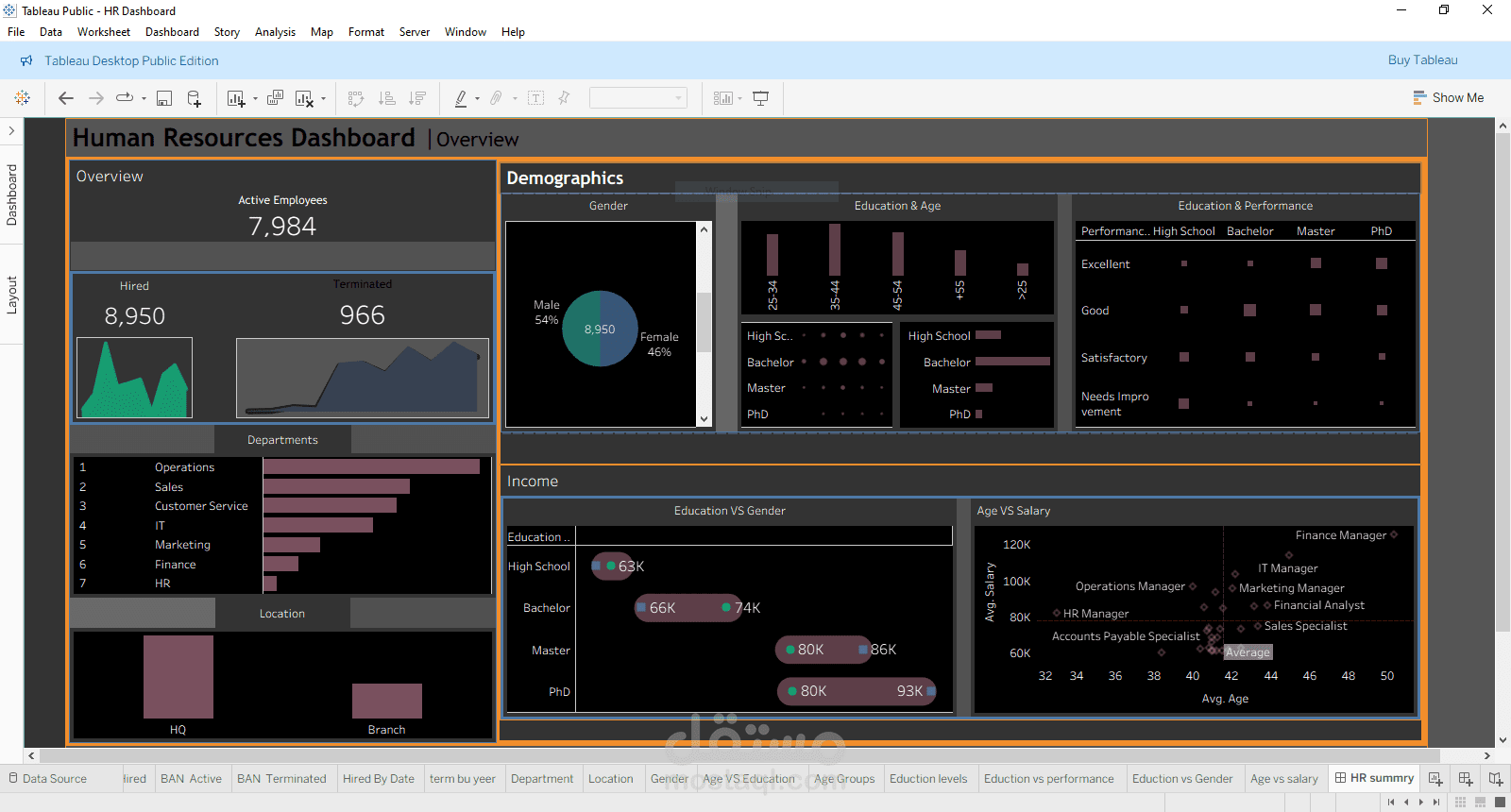Click the dashboard horizontal scrollbar
The width and height of the screenshot is (1511, 812).
pos(739,755)
